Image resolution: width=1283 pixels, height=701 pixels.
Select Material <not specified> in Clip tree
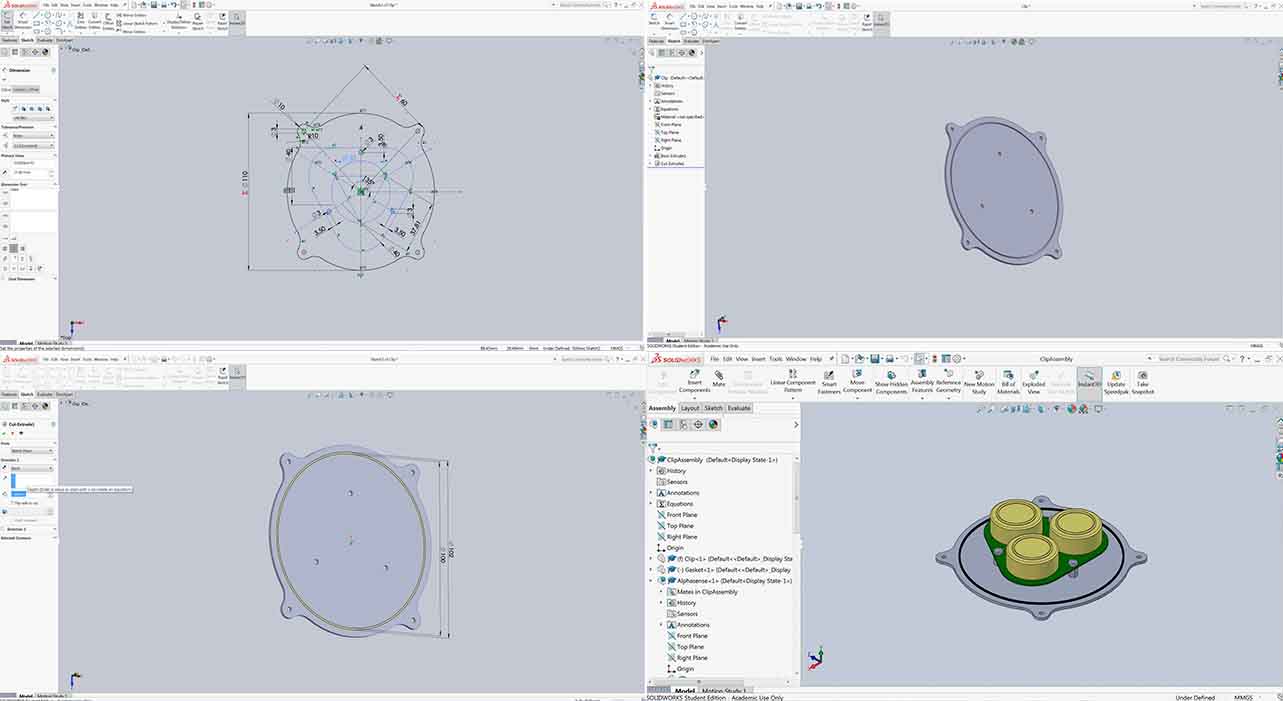[680, 117]
